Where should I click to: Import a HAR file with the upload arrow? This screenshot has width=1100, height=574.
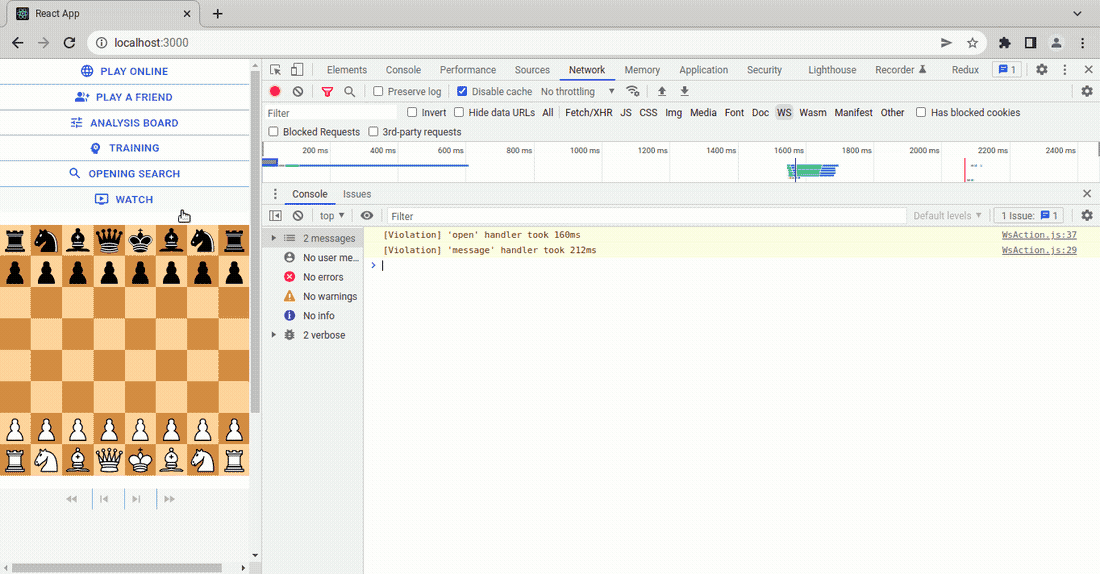662,91
